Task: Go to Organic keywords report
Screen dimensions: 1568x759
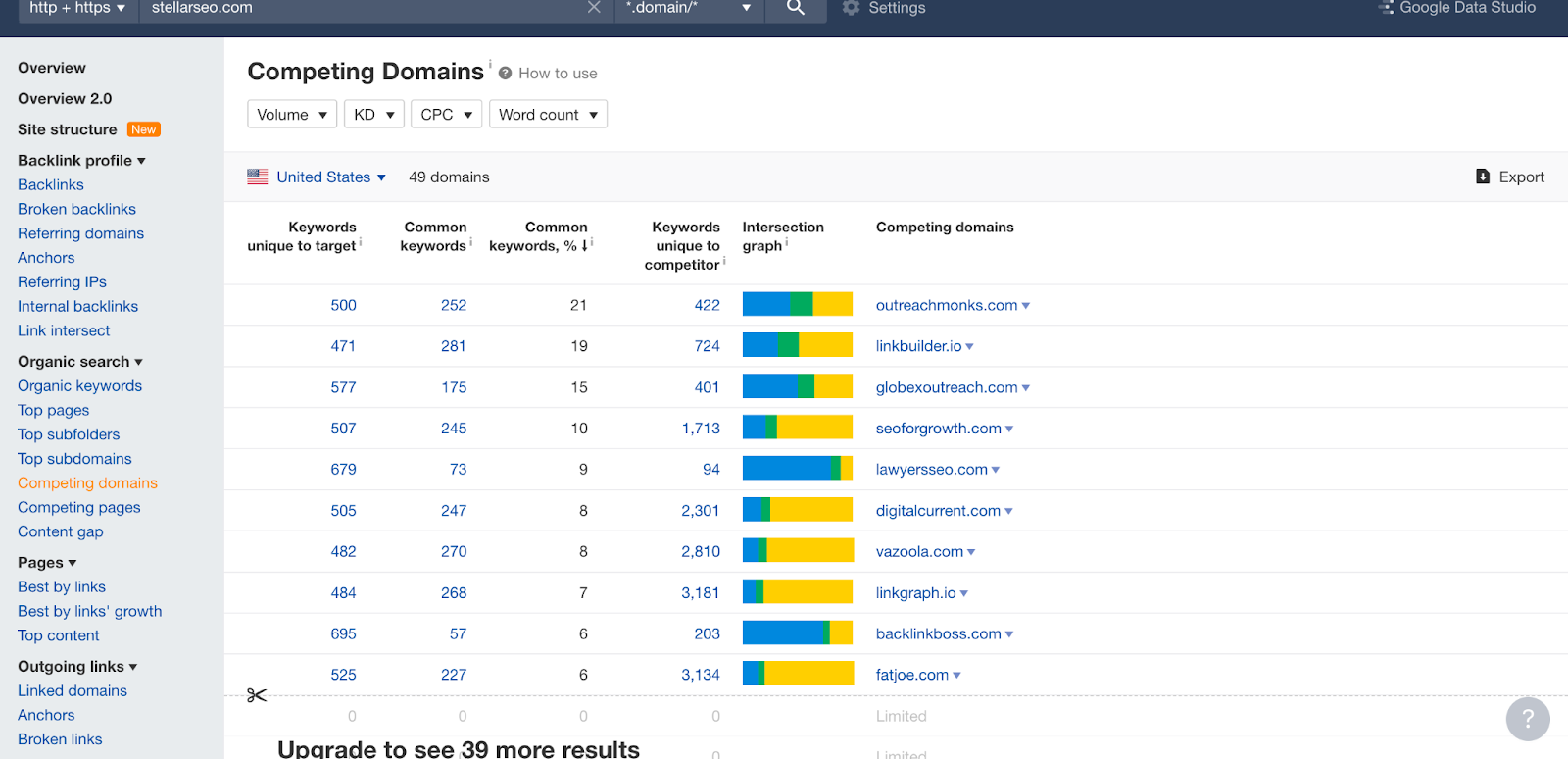Action: click(79, 385)
